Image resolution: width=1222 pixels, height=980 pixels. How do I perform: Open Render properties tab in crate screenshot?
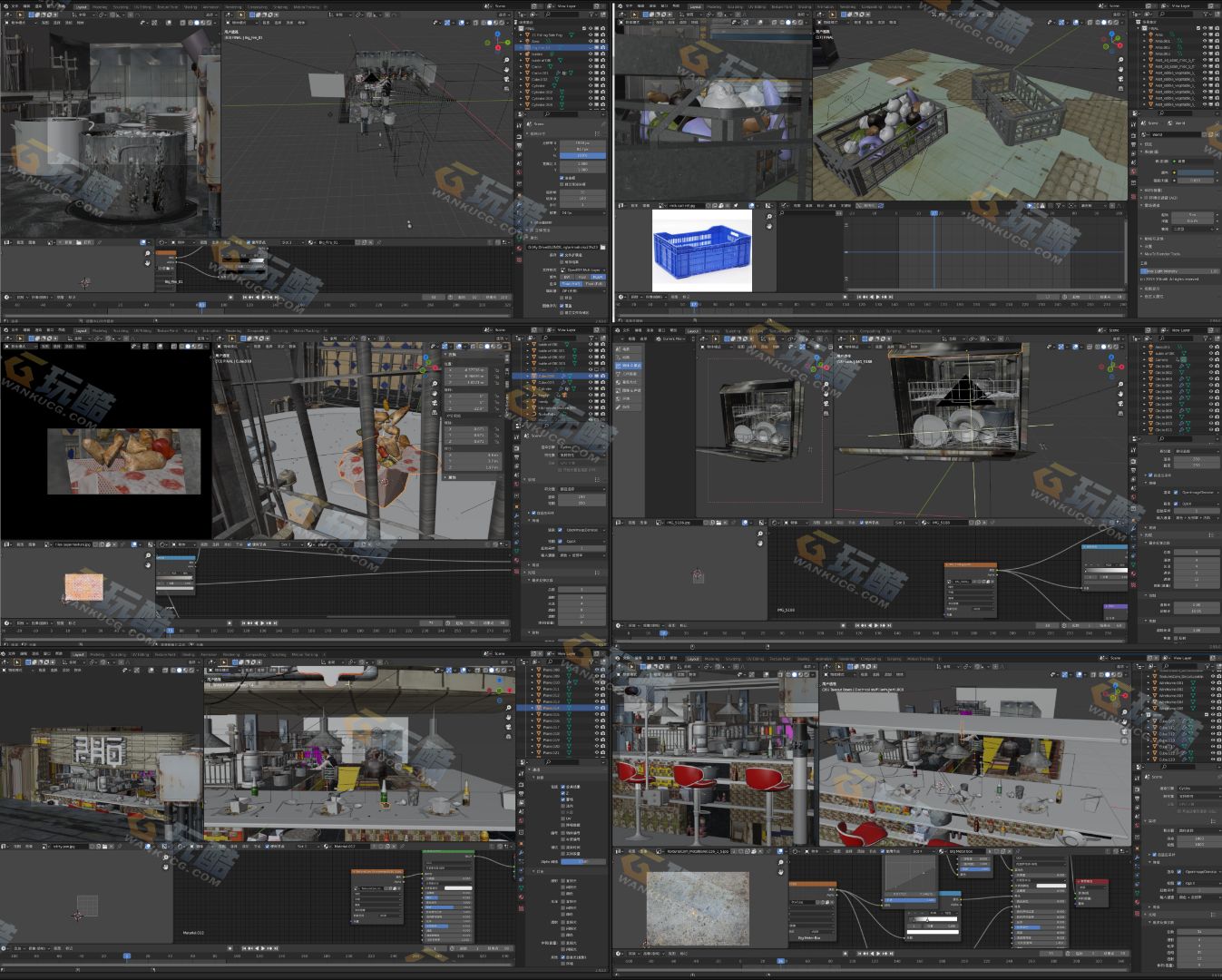pyautogui.click(x=1133, y=135)
